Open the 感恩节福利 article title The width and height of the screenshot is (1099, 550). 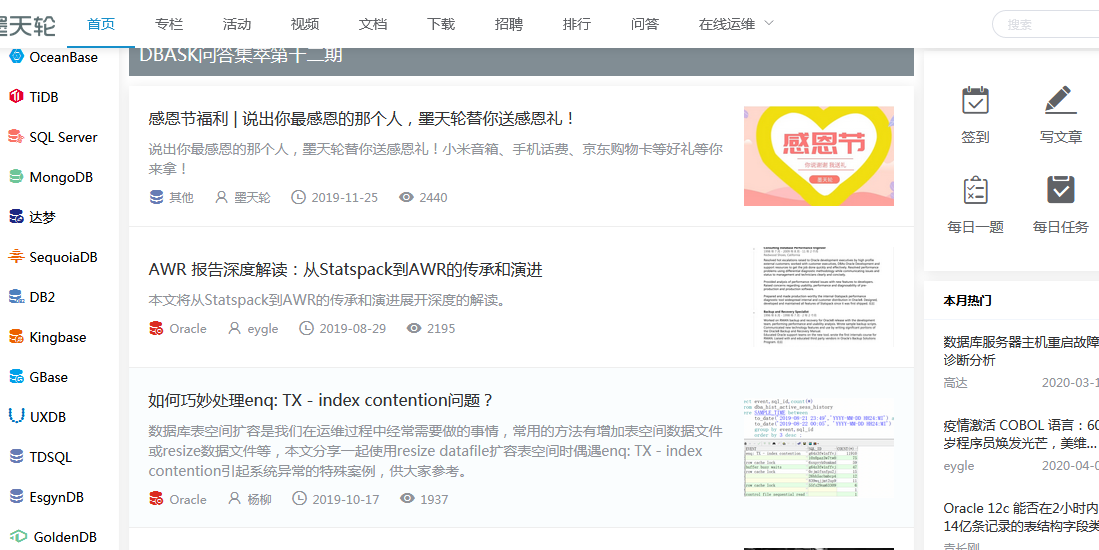(362, 118)
